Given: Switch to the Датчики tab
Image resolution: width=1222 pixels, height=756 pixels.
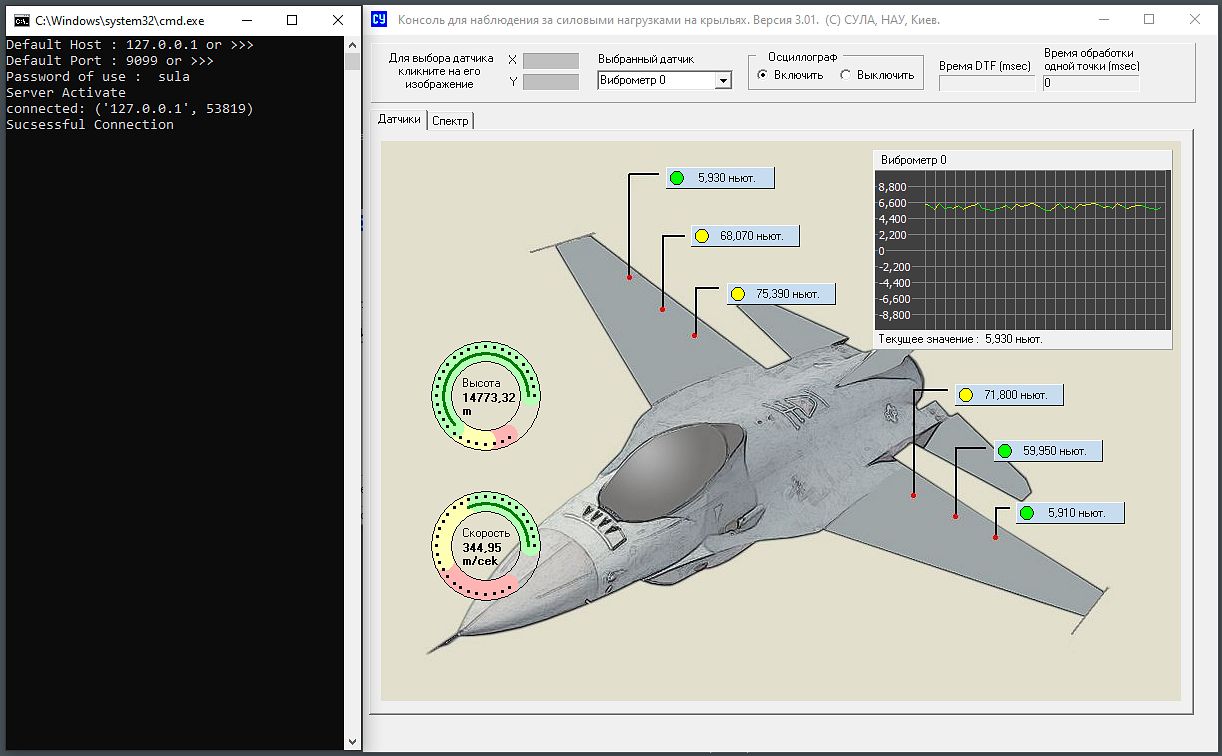Looking at the screenshot, I should tap(399, 120).
